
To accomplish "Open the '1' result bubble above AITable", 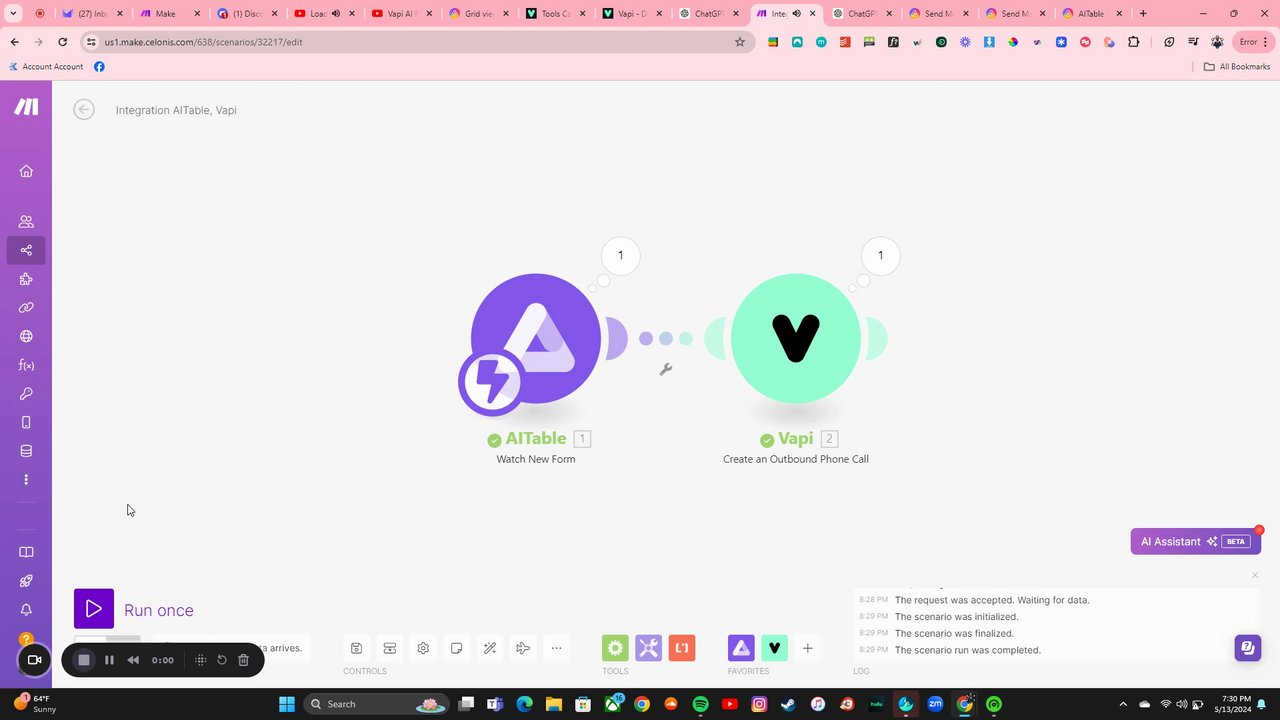I will [x=620, y=255].
